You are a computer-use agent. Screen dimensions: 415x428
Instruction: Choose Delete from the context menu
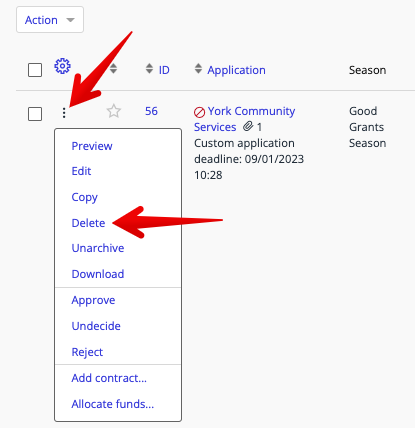88,223
